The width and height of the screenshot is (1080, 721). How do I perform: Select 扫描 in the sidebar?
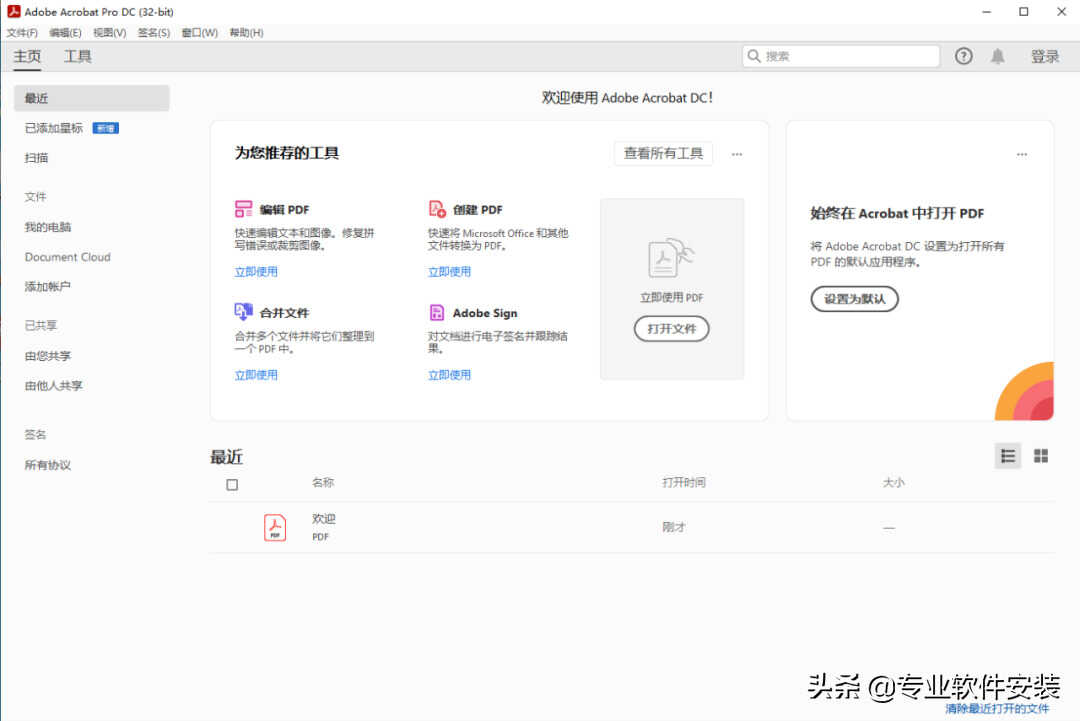[37, 158]
